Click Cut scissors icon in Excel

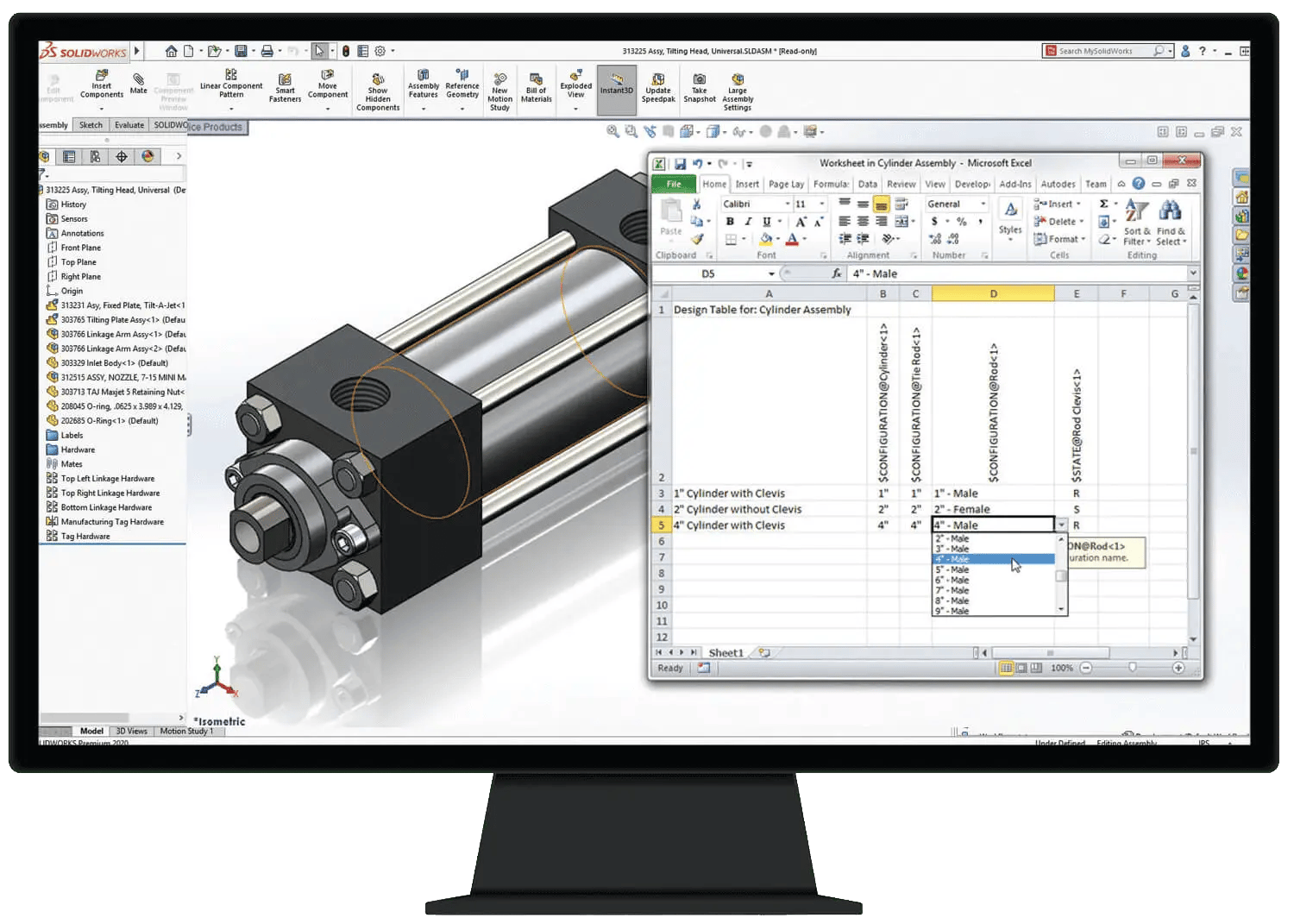(x=697, y=204)
